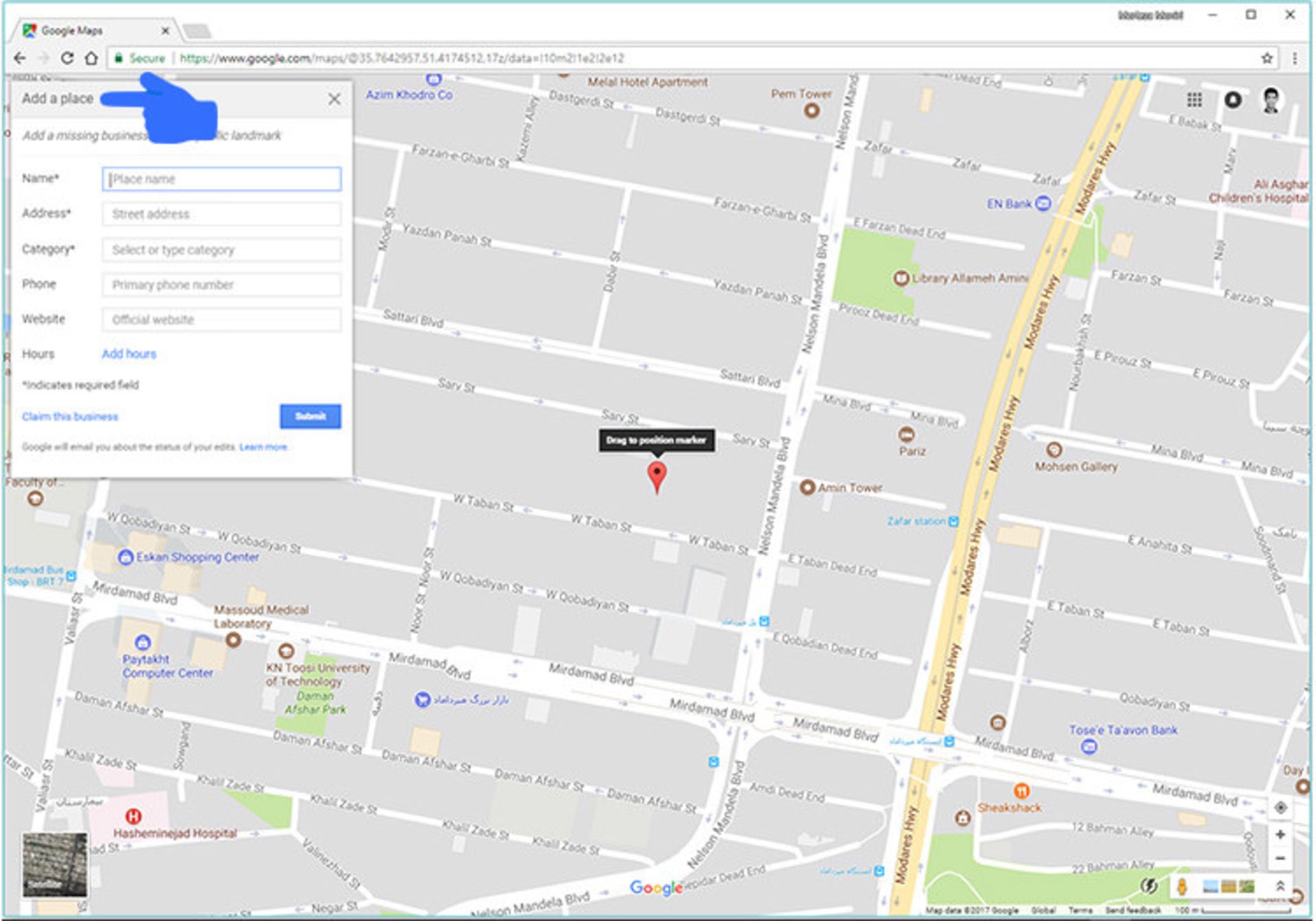Click the Secure site info padlock

pyautogui.click(x=118, y=58)
